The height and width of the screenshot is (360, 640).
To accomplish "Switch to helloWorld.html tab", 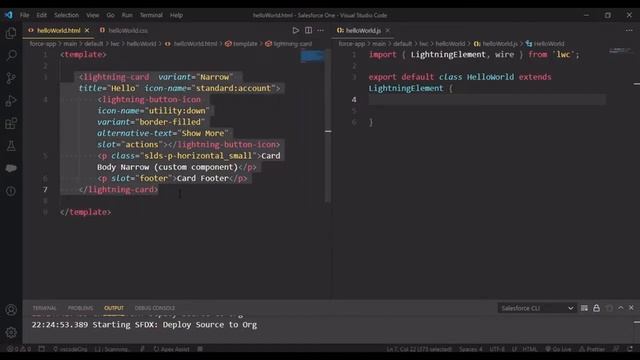I will coord(58,30).
